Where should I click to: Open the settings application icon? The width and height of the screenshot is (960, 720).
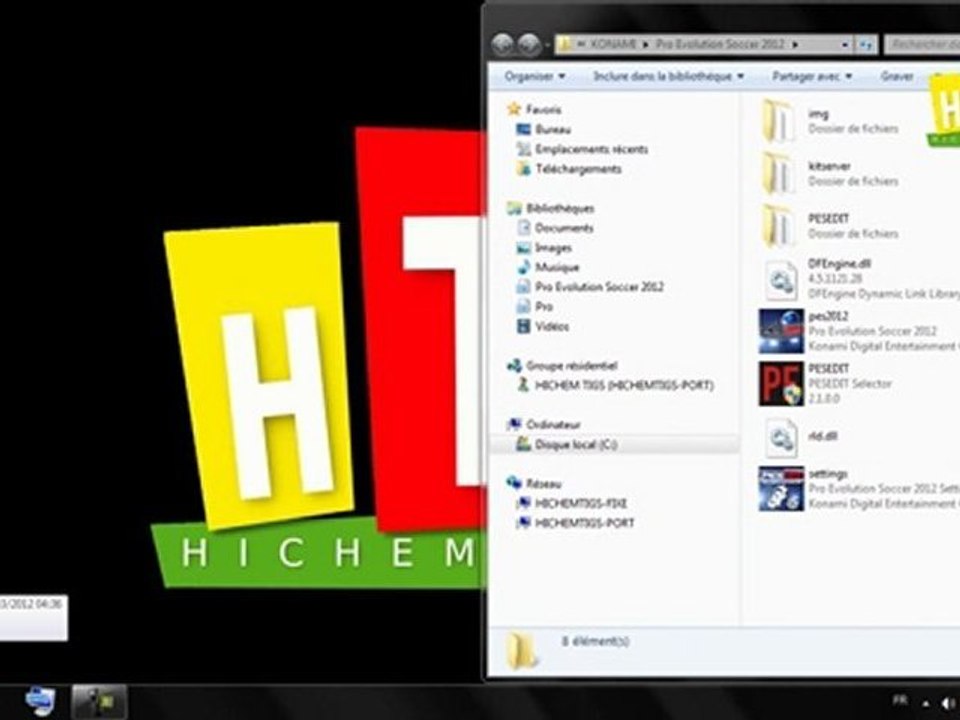pyautogui.click(x=781, y=489)
